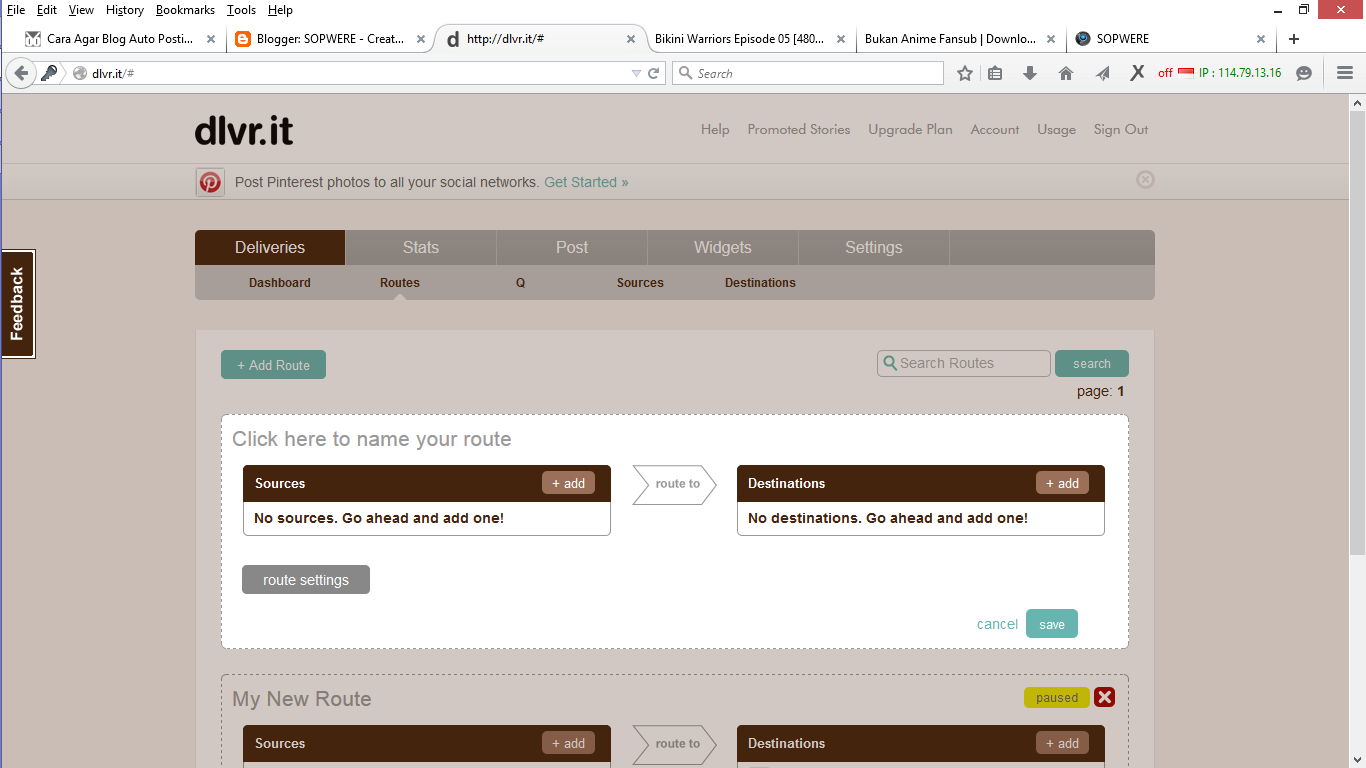
Task: Open the Dashboard sub-tab
Action: 280,283
